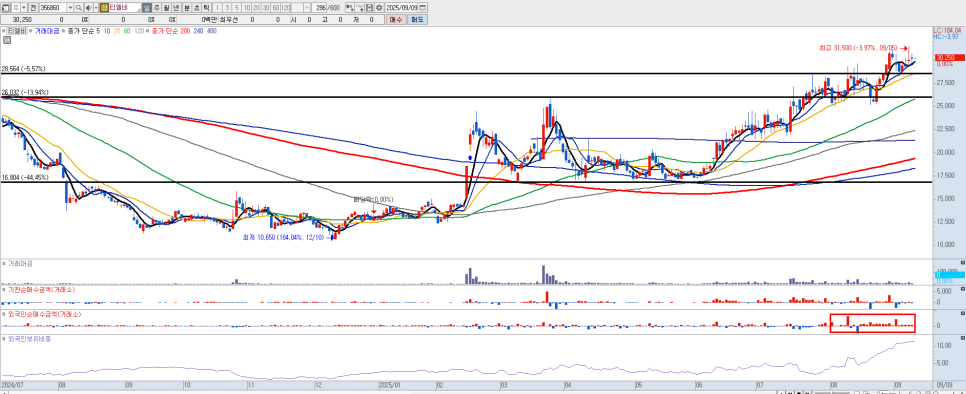966x394 pixels.
Task: Select the daily (일) period toggle
Action: (x=147, y=7)
